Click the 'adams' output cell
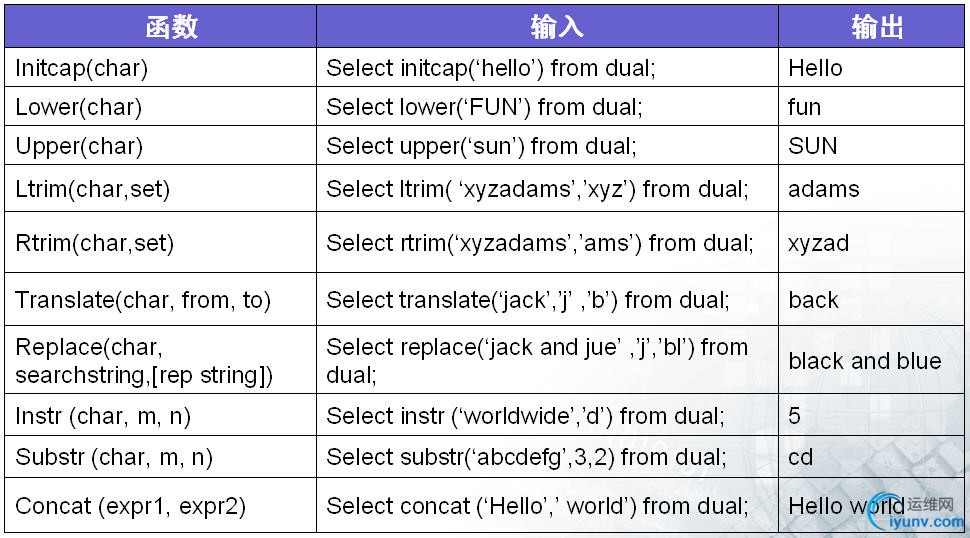Screen dimensions: 970x538 click(x=871, y=188)
